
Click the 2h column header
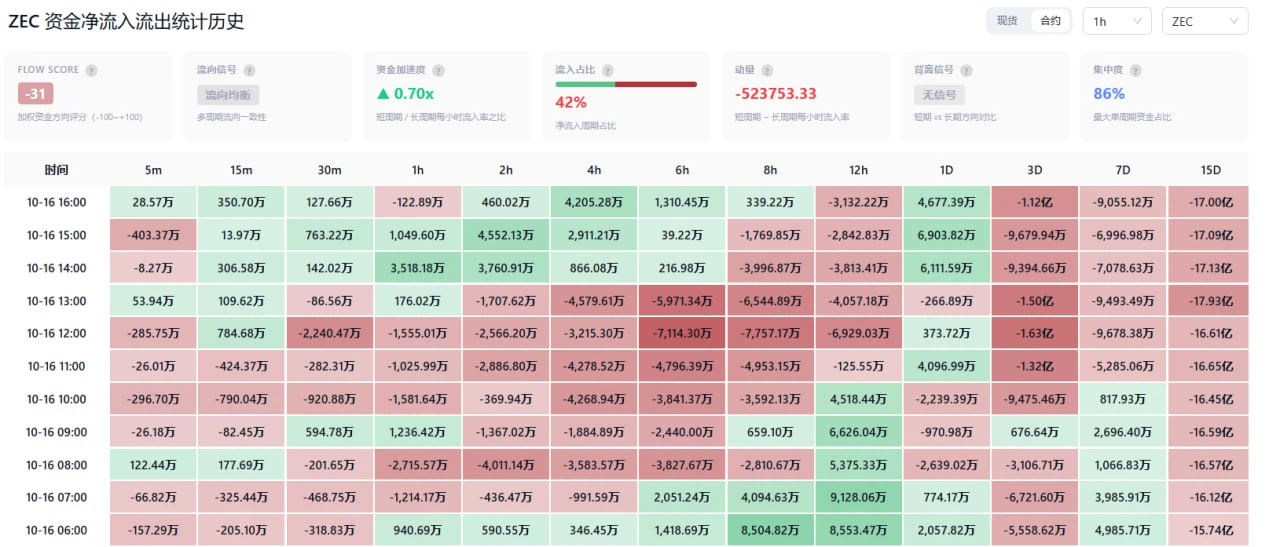coord(506,170)
